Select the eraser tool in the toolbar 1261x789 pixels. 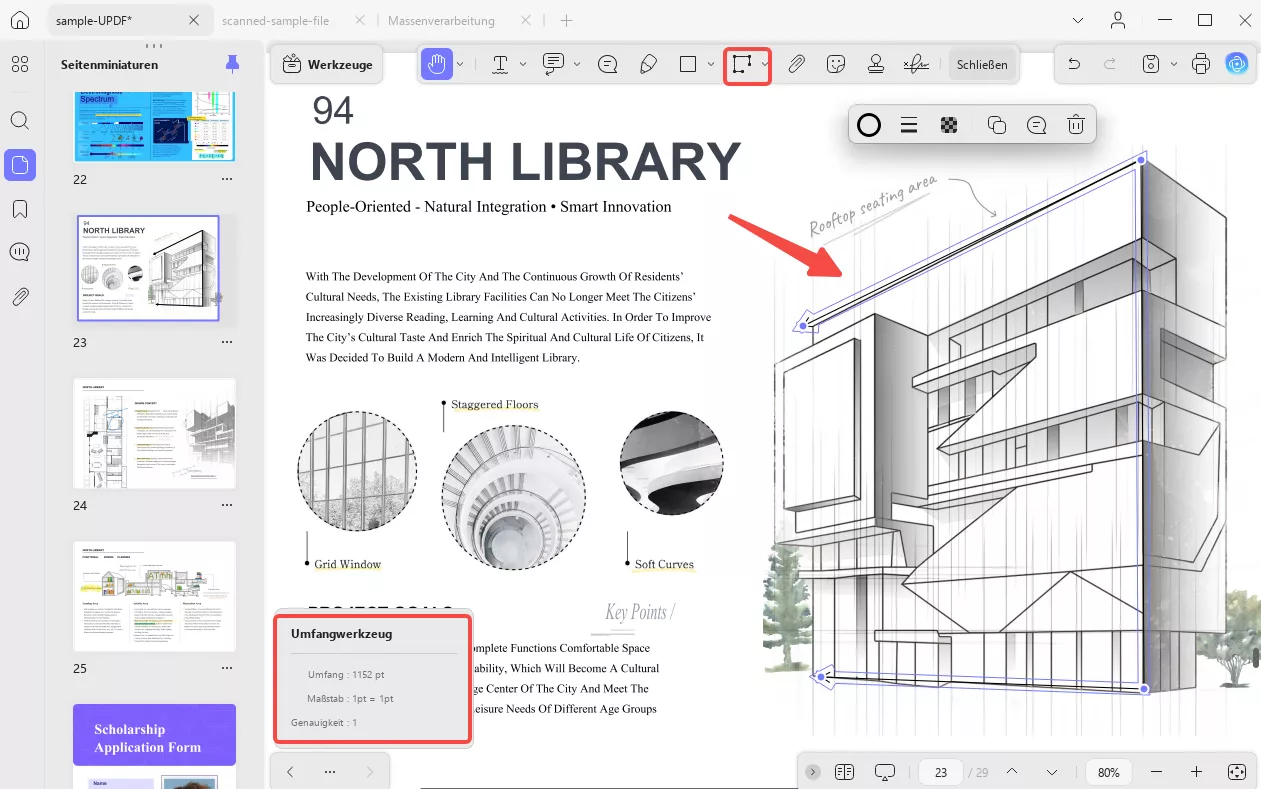[648, 64]
